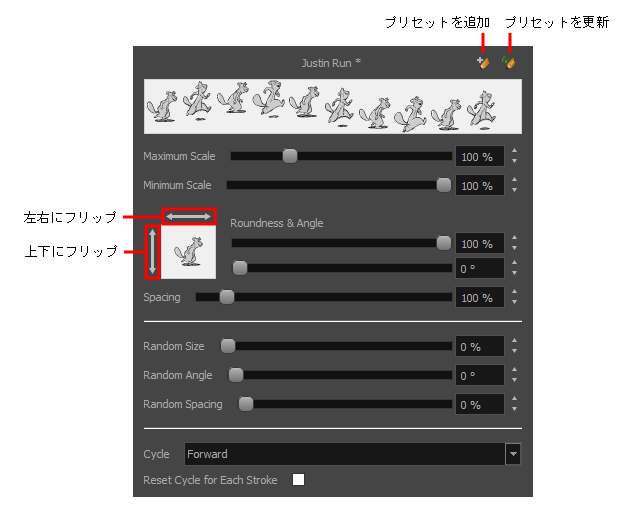Increase Maximum Scale with up arrow
Viewport: 635px width, 507px height.
[514, 151]
